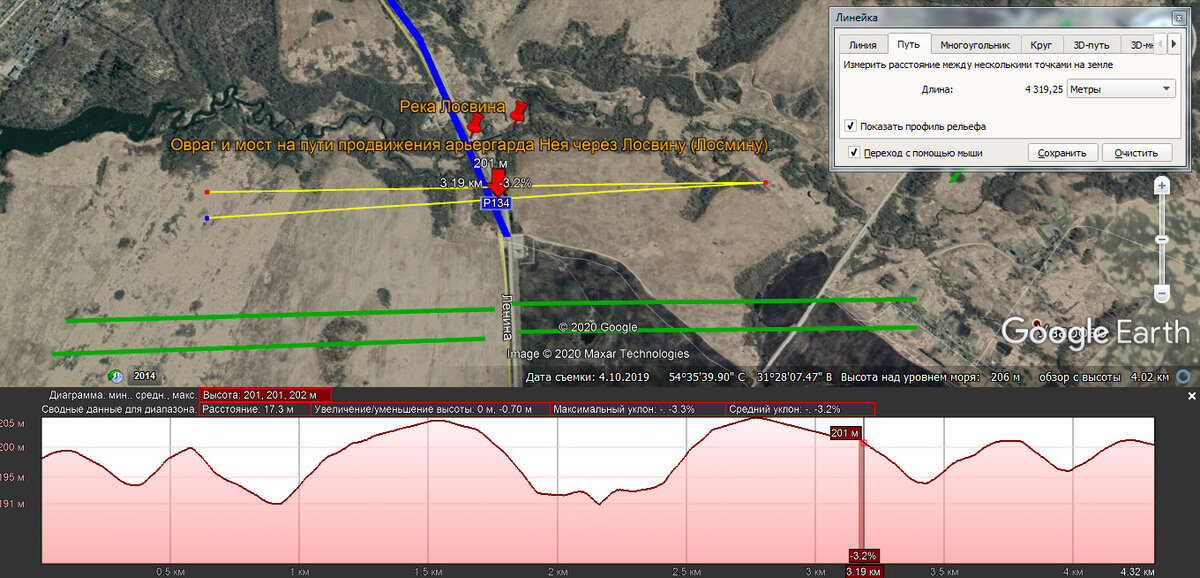Click the Увеличение/уменьшение высоты summary field
This screenshot has height=578, width=1200.
point(430,409)
